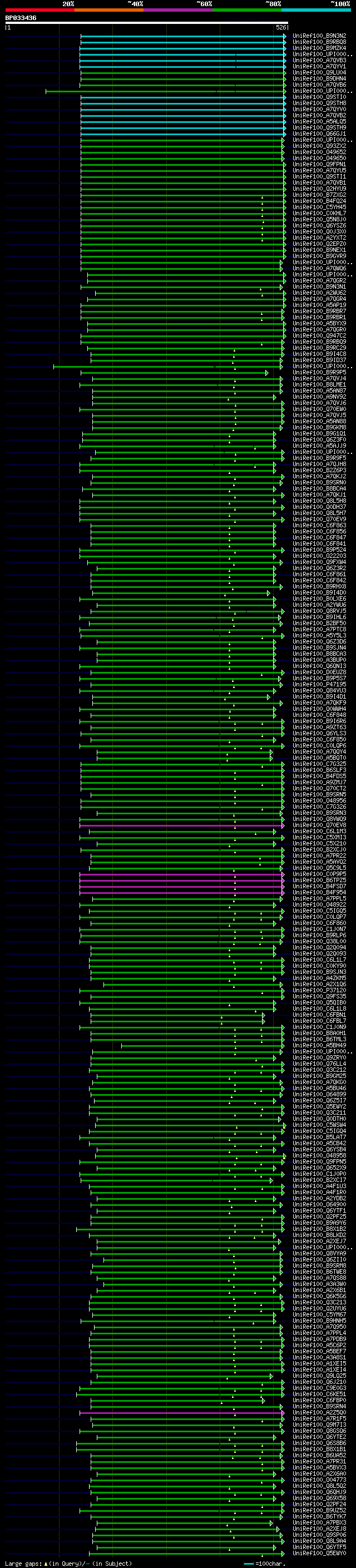This screenshot has height=1568, width=356.
Task: Click the cyan alignment bar of UniRef100_B9N3N2
Action: pyautogui.click(x=183, y=36)
